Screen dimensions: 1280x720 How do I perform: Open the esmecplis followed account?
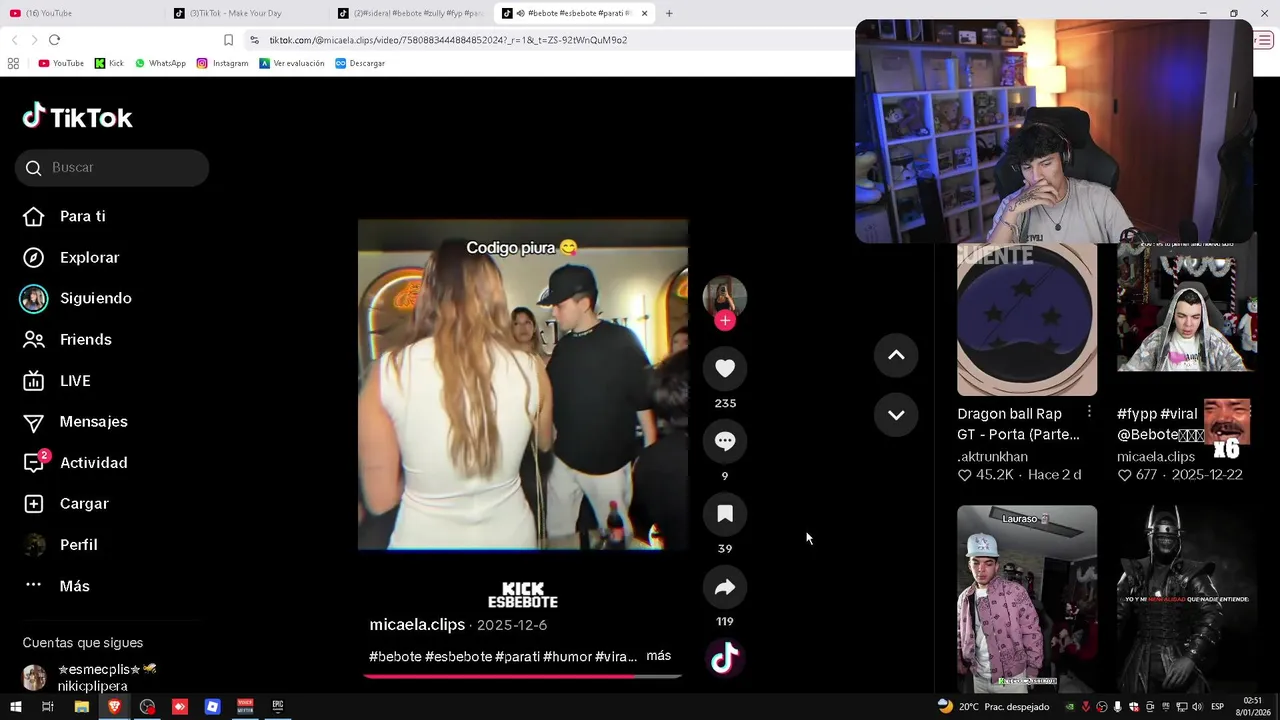(90, 677)
